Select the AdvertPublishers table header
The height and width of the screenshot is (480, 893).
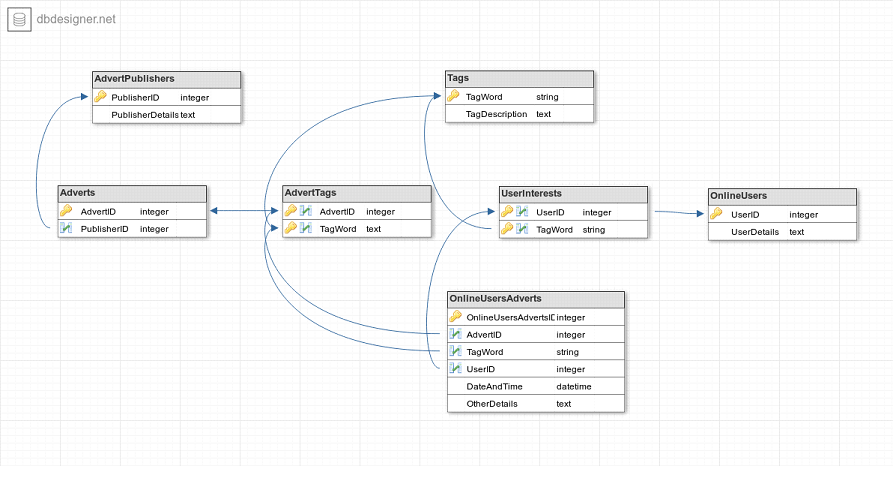[x=167, y=79]
